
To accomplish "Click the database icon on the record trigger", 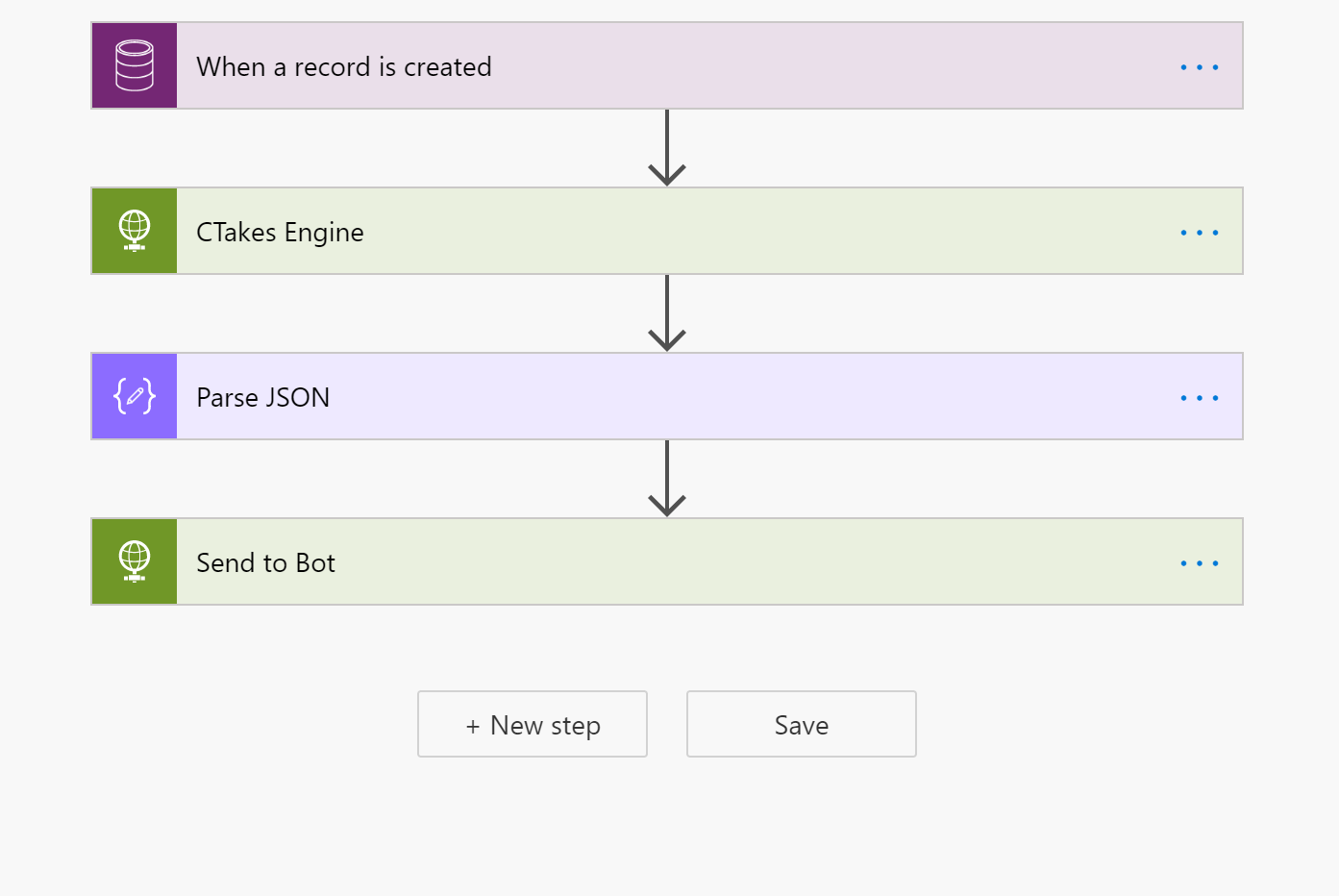I will (135, 65).
